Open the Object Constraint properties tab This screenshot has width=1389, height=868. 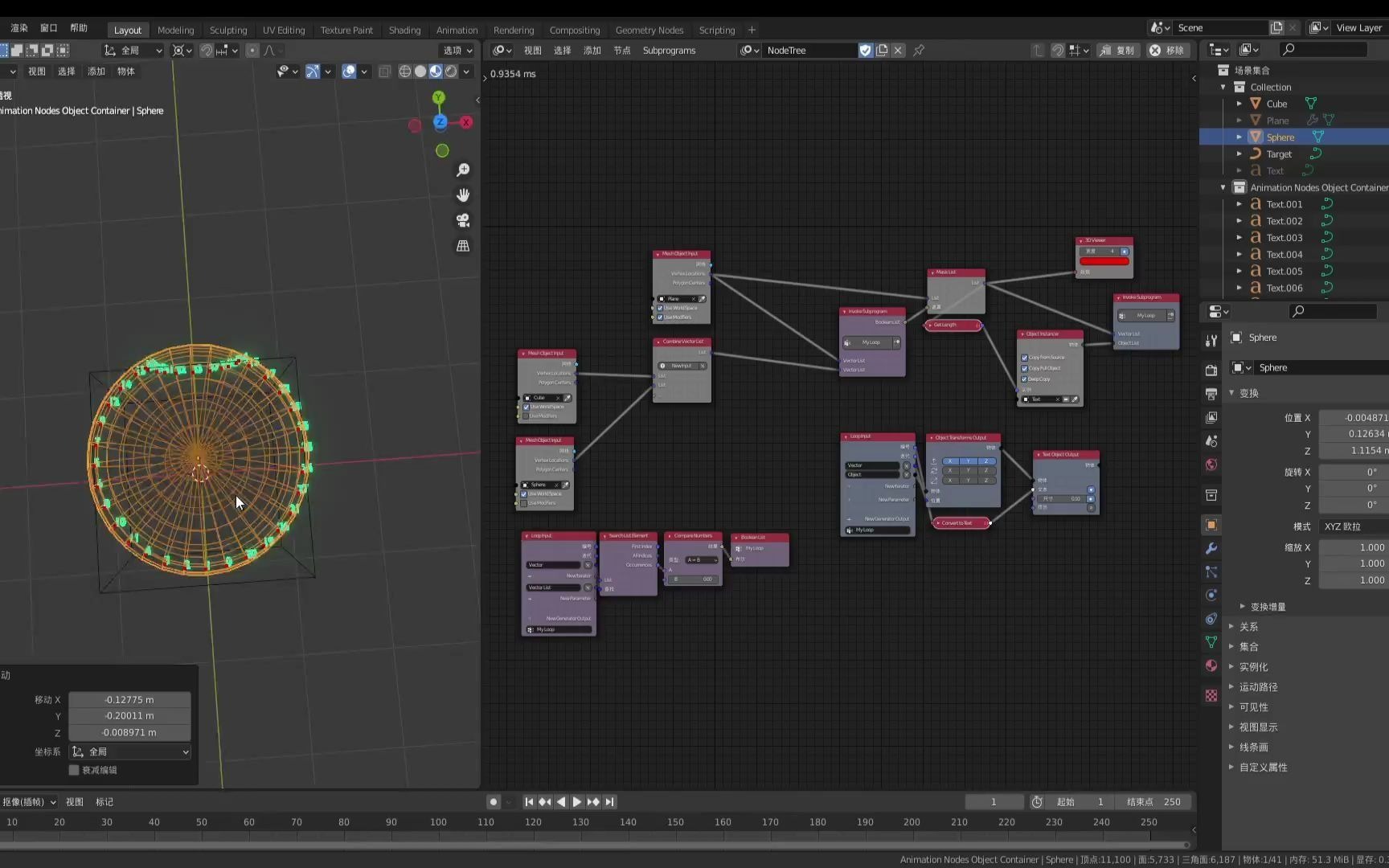click(1211, 619)
